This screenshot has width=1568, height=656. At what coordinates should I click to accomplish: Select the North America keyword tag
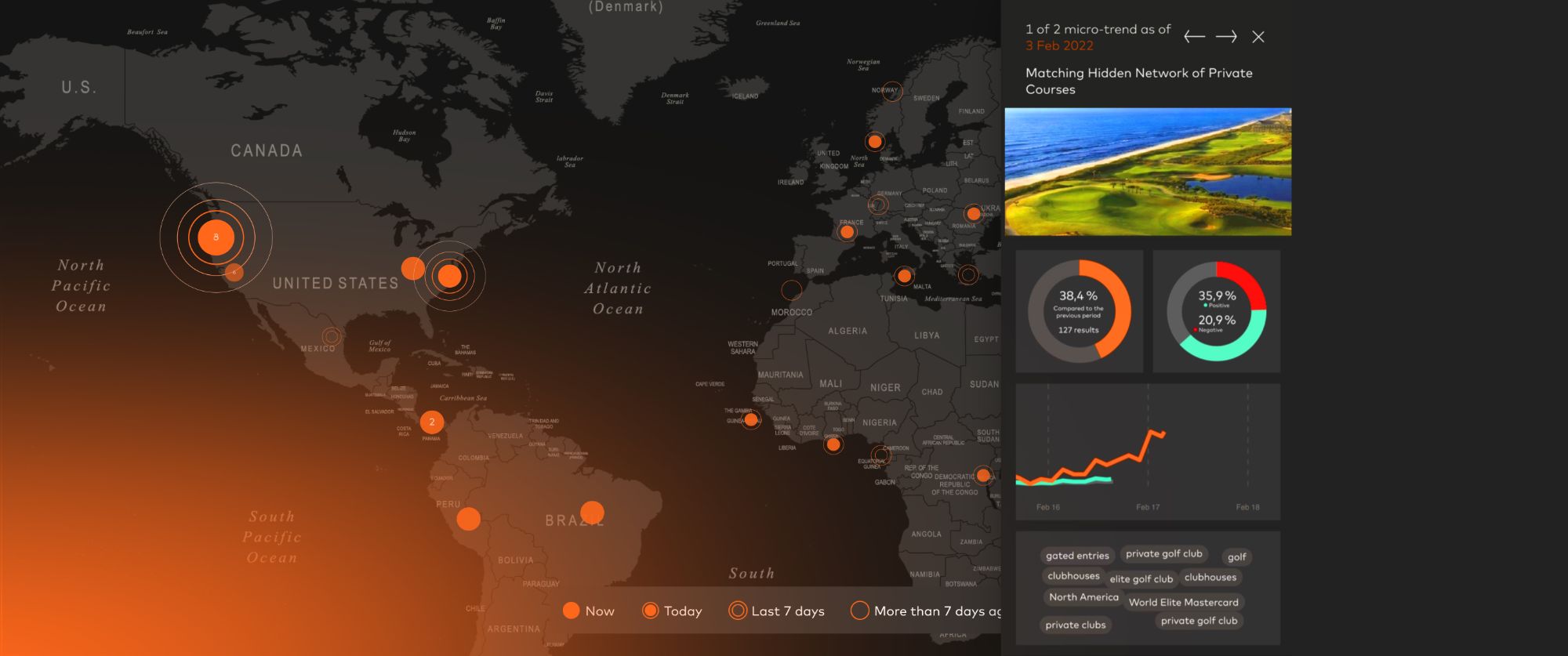1083,597
